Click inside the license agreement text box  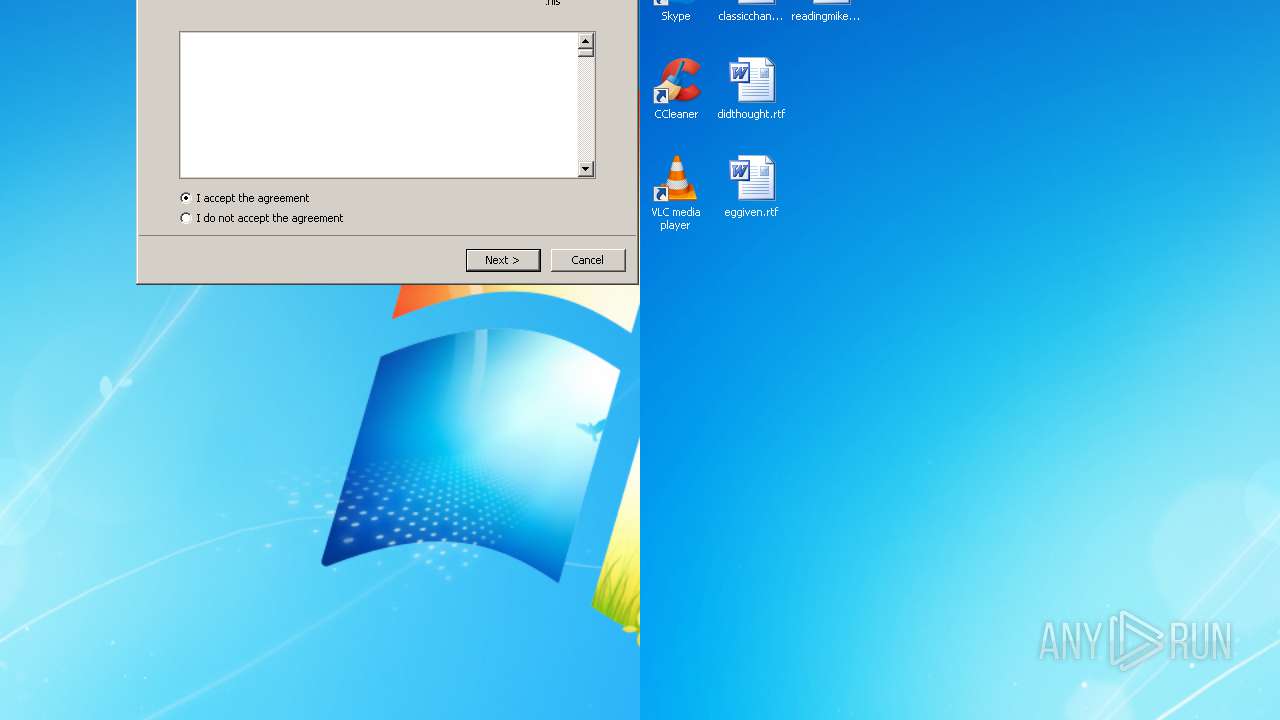pos(379,105)
